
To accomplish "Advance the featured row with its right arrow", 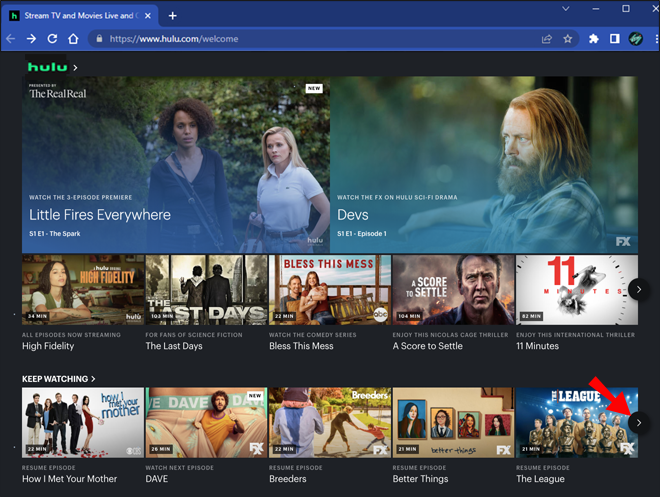I will pyautogui.click(x=639, y=290).
